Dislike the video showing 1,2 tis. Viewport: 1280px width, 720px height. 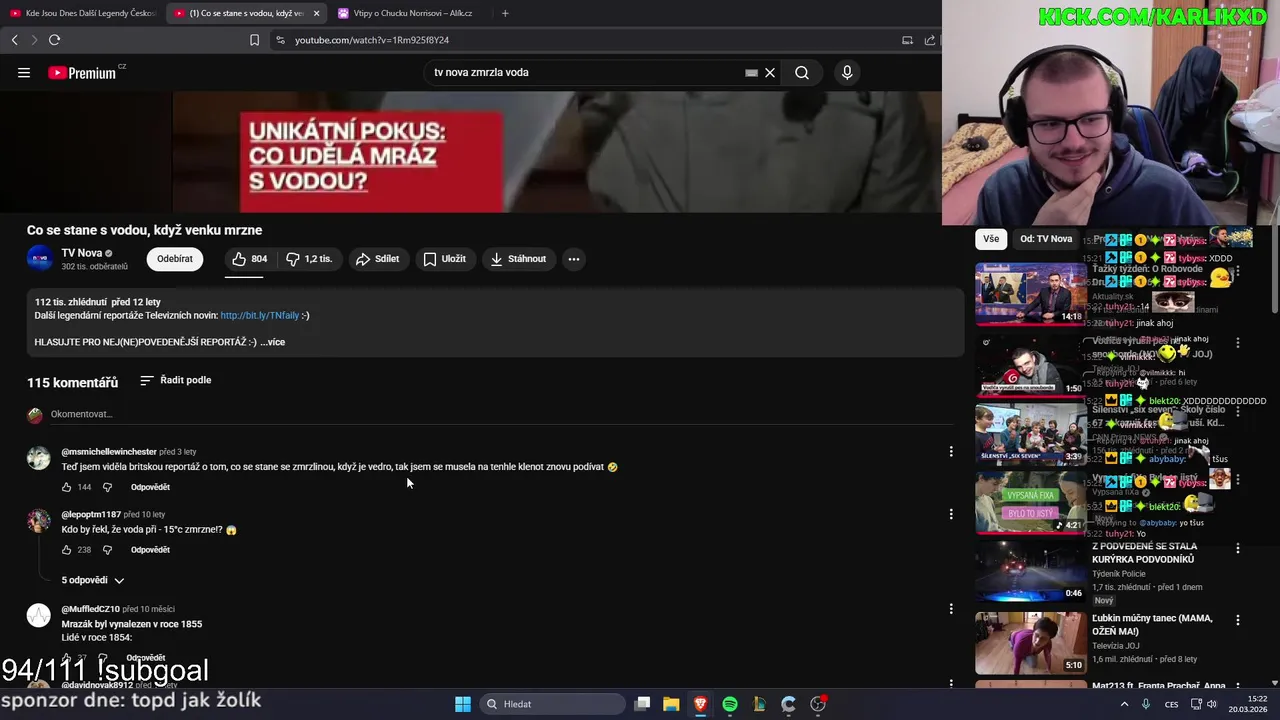click(309, 259)
